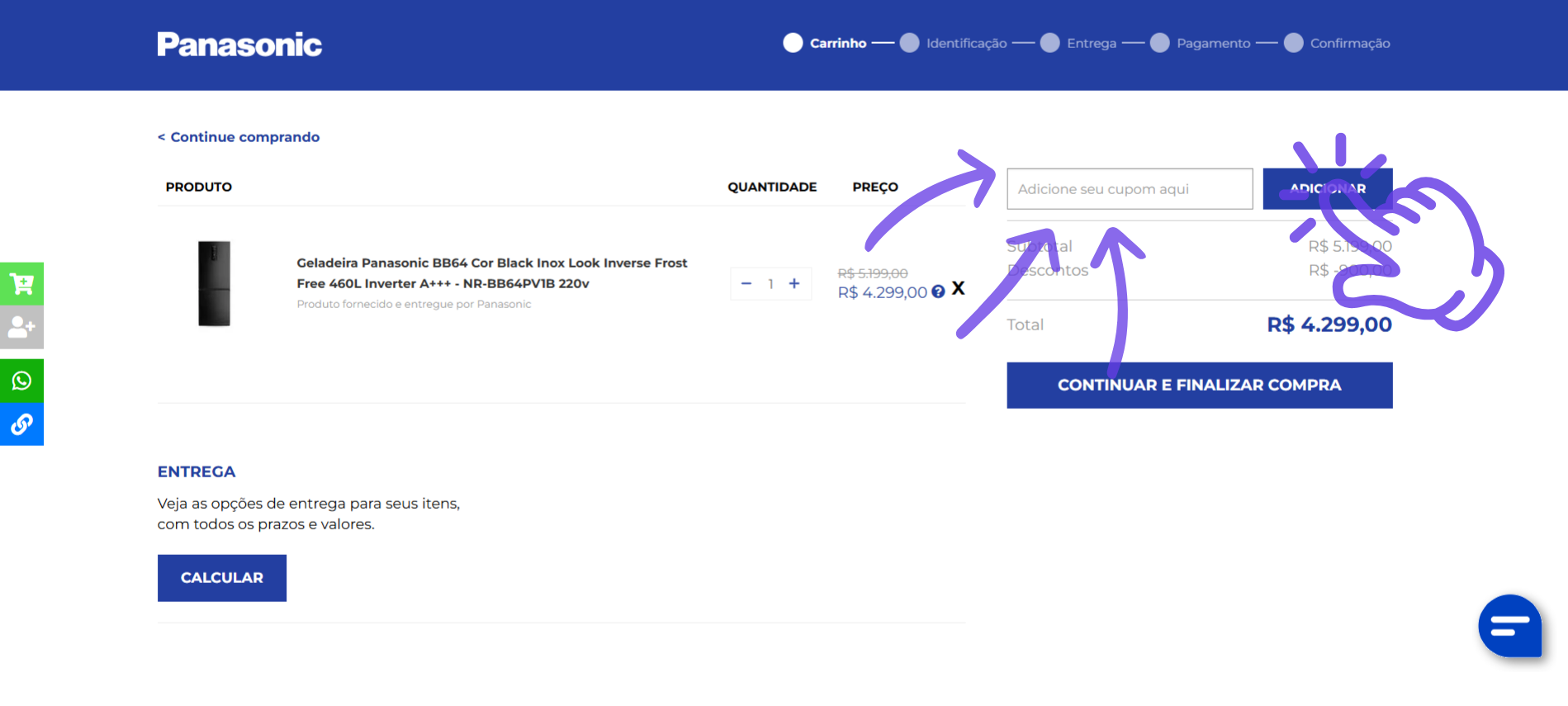
Task: Open the chat bubble widget
Action: [x=1510, y=626]
